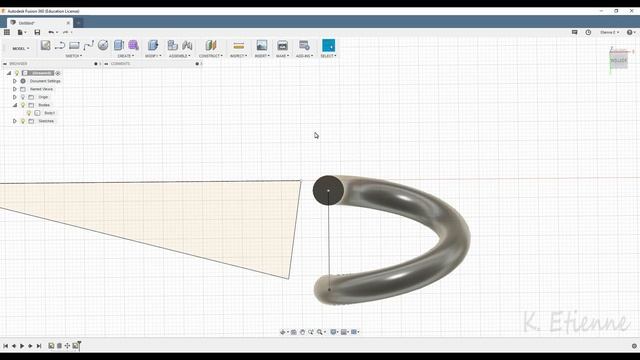This screenshot has height=360, width=640.
Task: Select the Rectangle sketch tool
Action: pyautogui.click(x=74, y=45)
